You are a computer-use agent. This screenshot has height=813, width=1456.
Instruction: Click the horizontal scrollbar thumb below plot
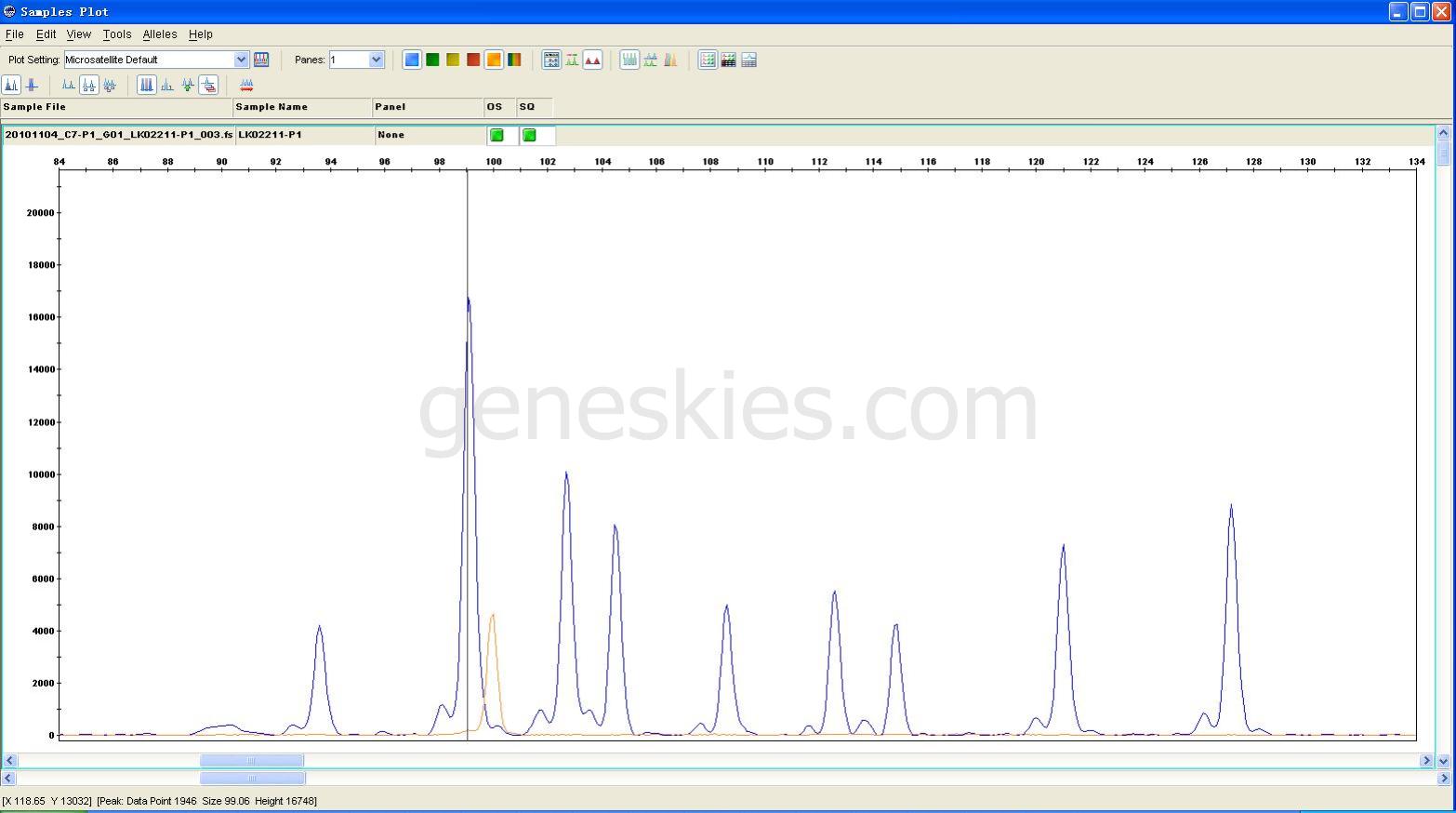tap(251, 761)
